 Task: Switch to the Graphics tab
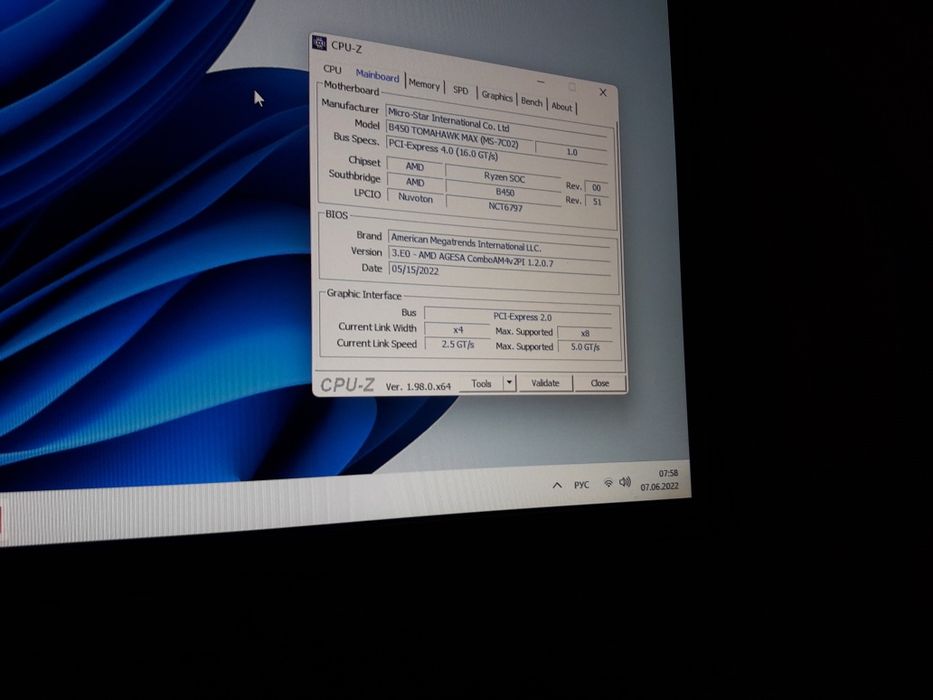[x=497, y=96]
